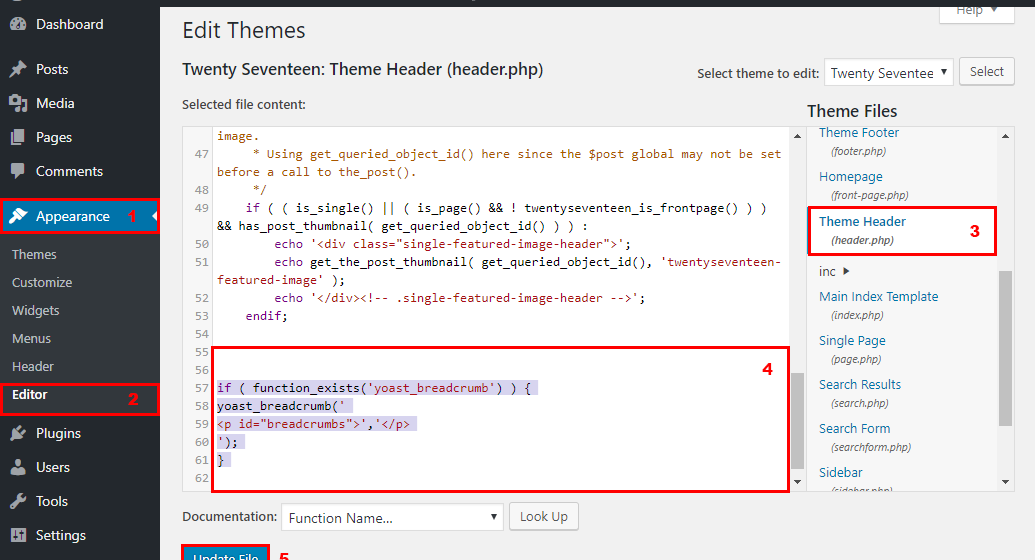Click the Plugins plug icon
Screen dimensions: 1035x560
tap(18, 433)
